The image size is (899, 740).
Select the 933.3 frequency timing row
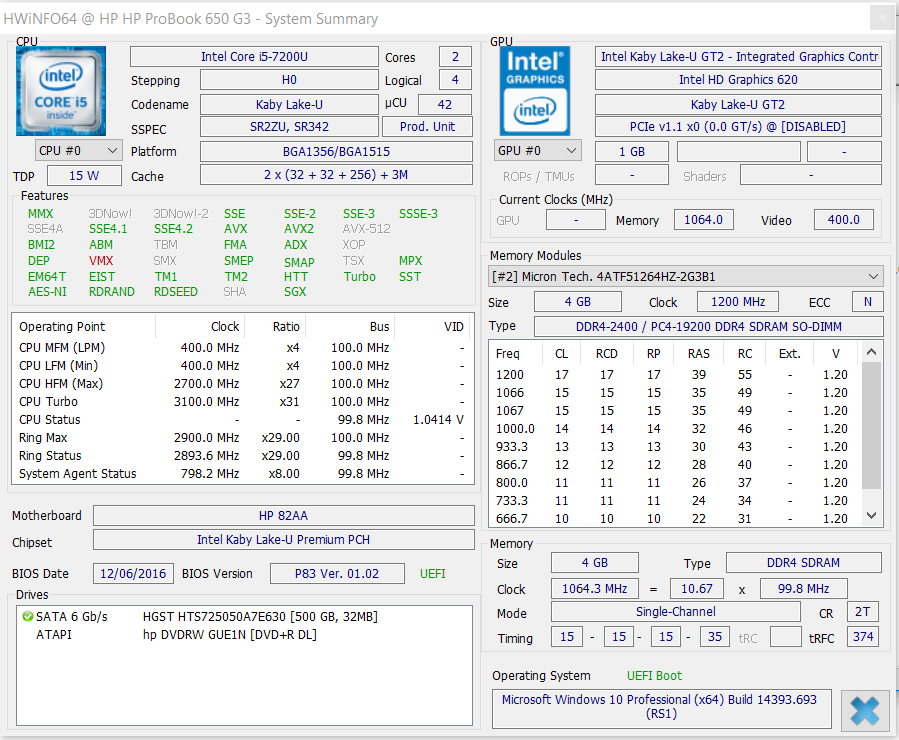(x=674, y=447)
